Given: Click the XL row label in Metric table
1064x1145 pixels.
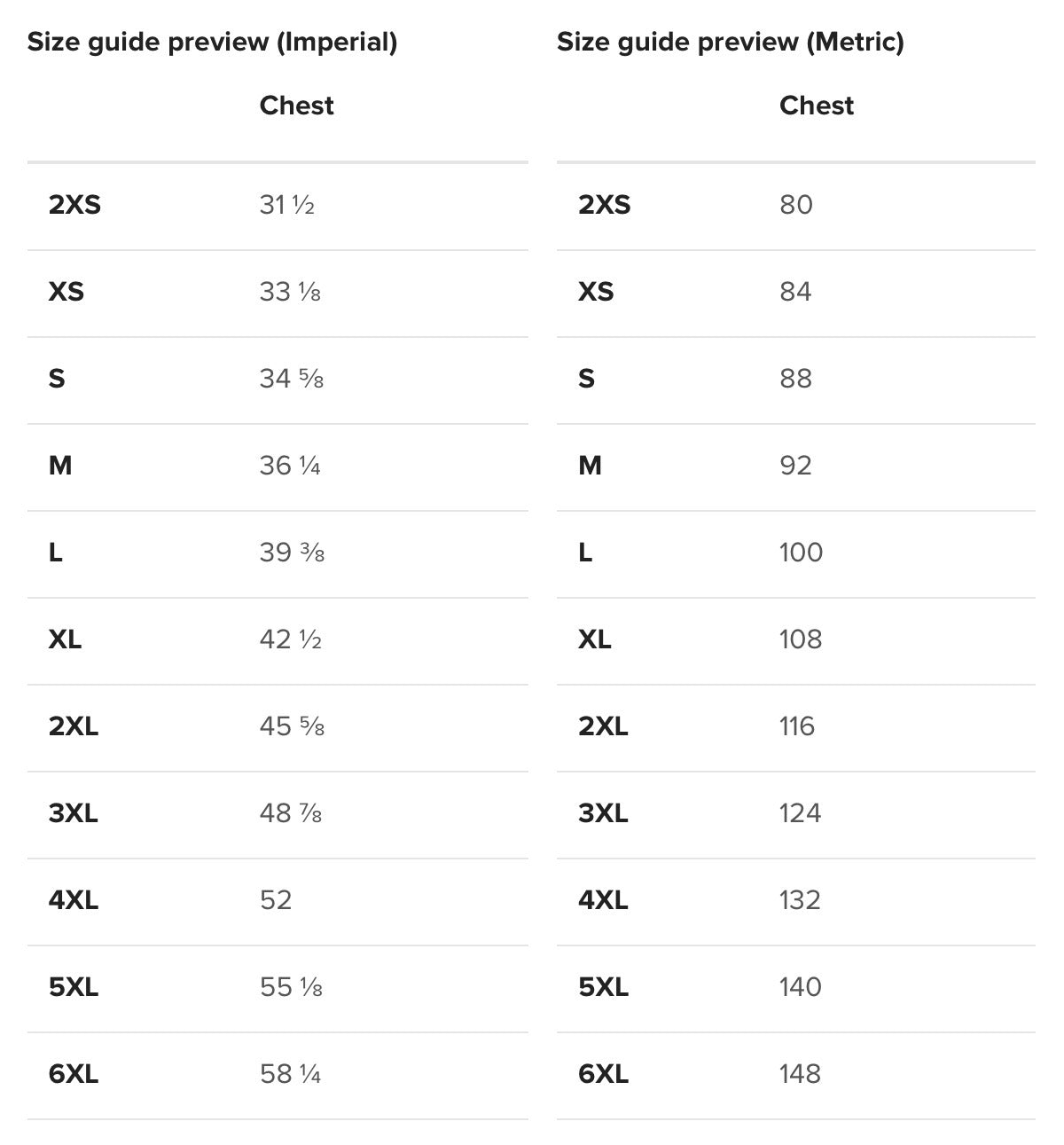Looking at the screenshot, I should [x=594, y=639].
